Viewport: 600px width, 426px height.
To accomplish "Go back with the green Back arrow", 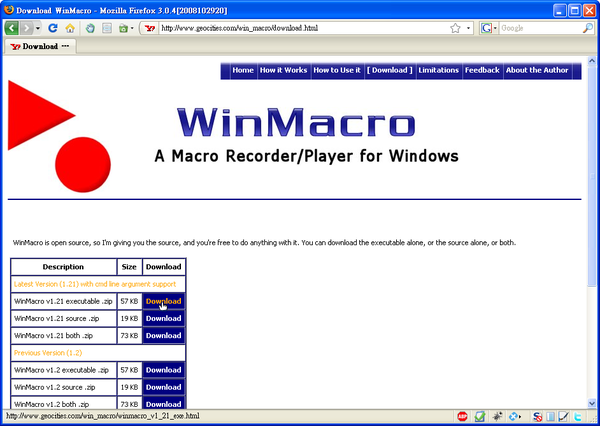I will coord(11,28).
